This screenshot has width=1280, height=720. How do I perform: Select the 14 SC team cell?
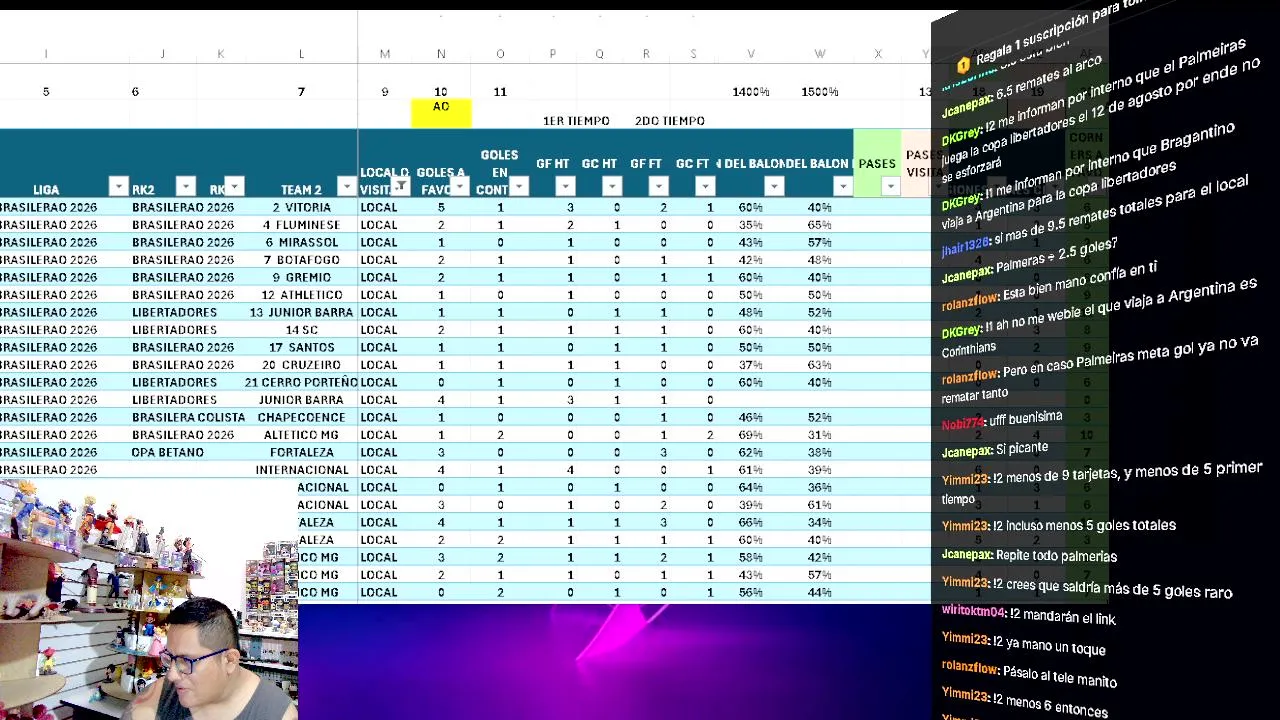pos(301,330)
